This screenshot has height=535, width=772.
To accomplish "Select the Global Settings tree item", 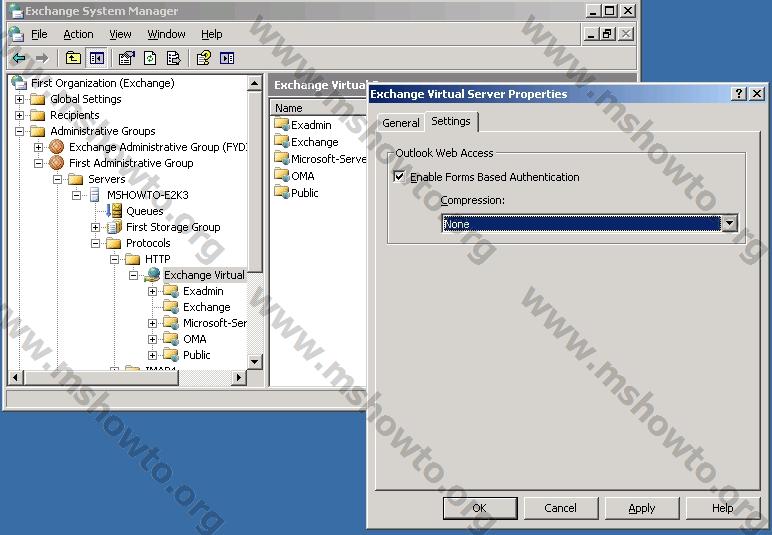I will pos(86,99).
